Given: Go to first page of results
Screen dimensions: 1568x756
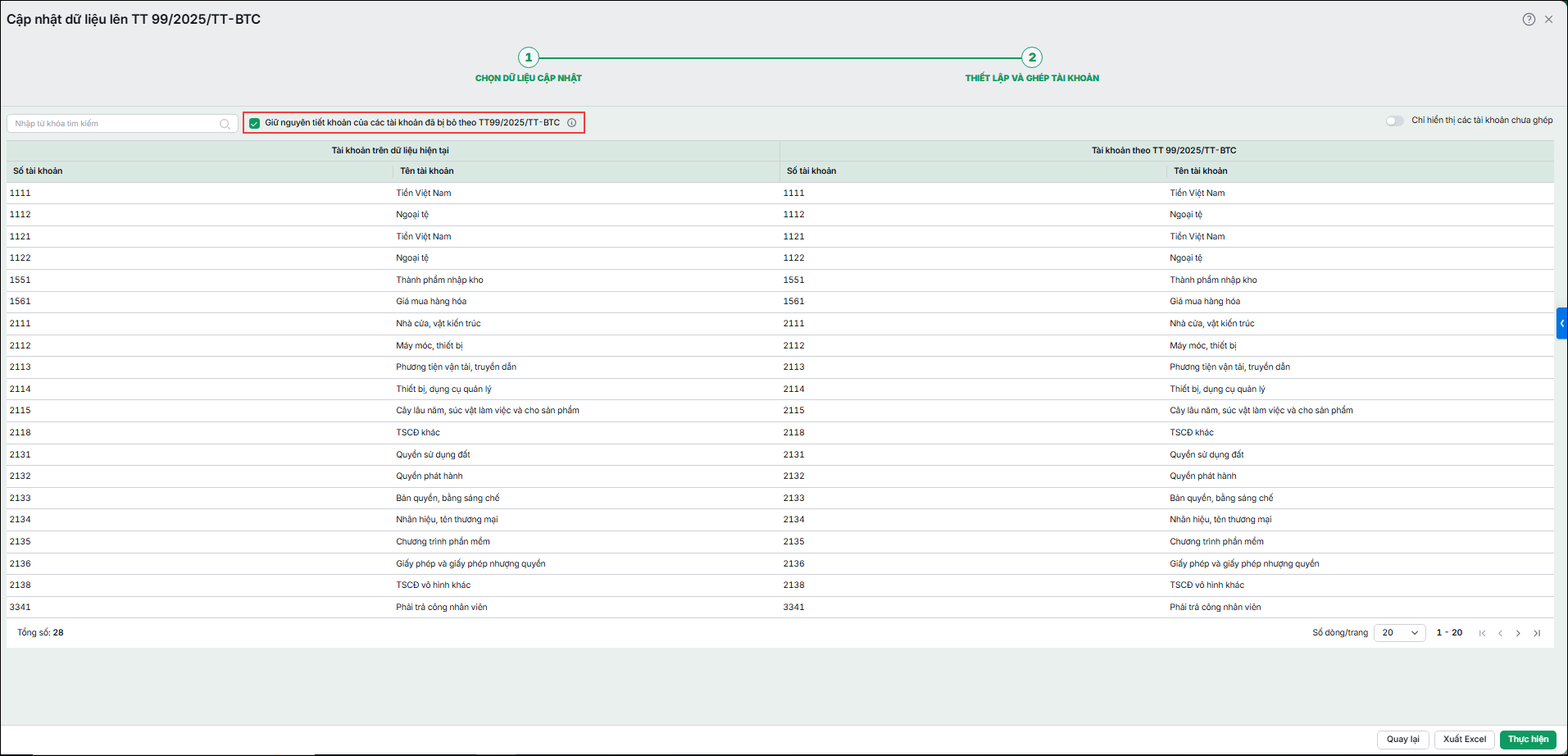Looking at the screenshot, I should (1482, 633).
